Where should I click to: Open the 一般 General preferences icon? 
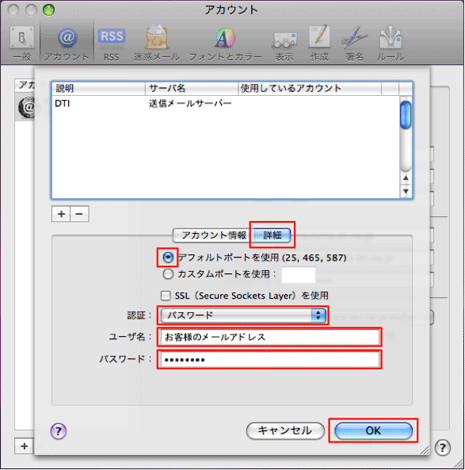coord(22,44)
